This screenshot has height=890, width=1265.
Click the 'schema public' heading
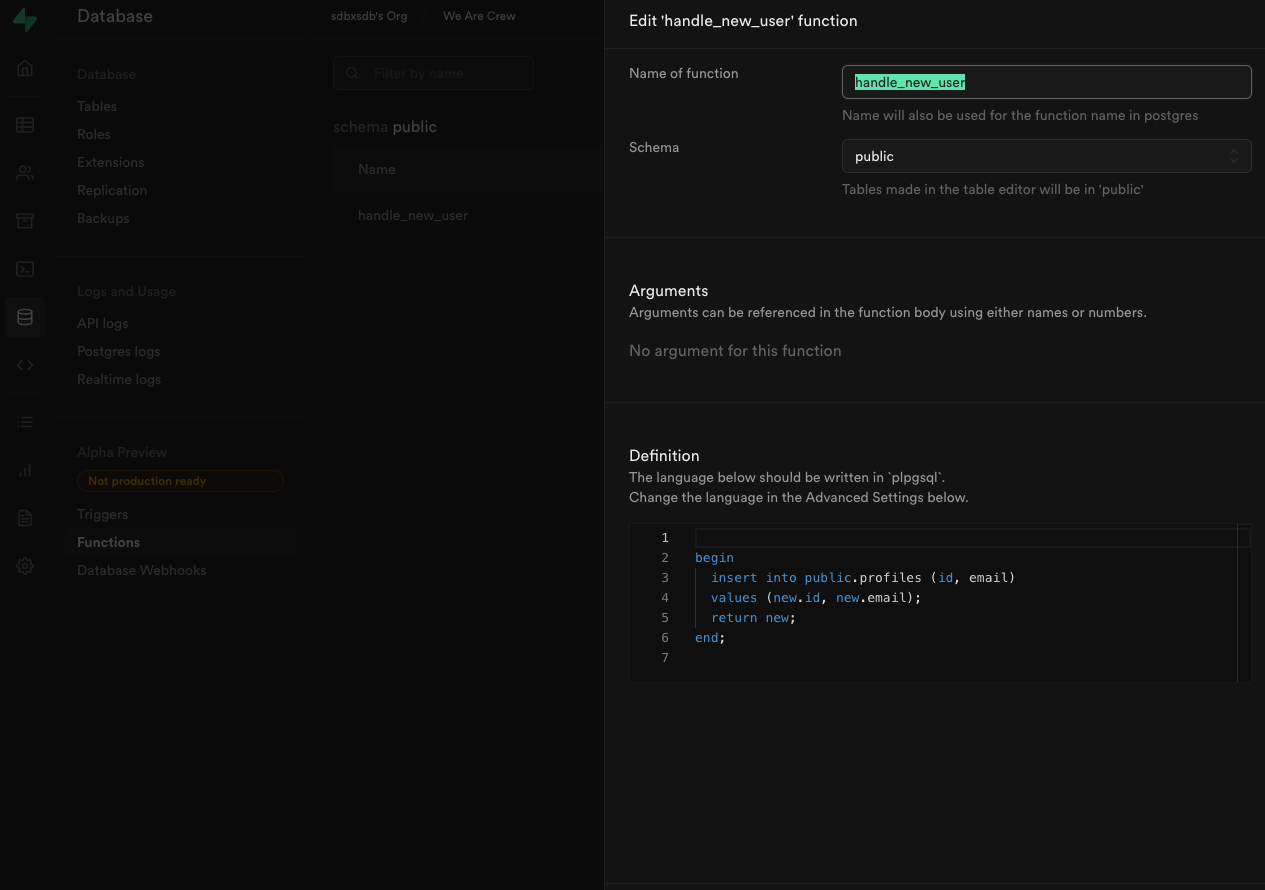385,127
